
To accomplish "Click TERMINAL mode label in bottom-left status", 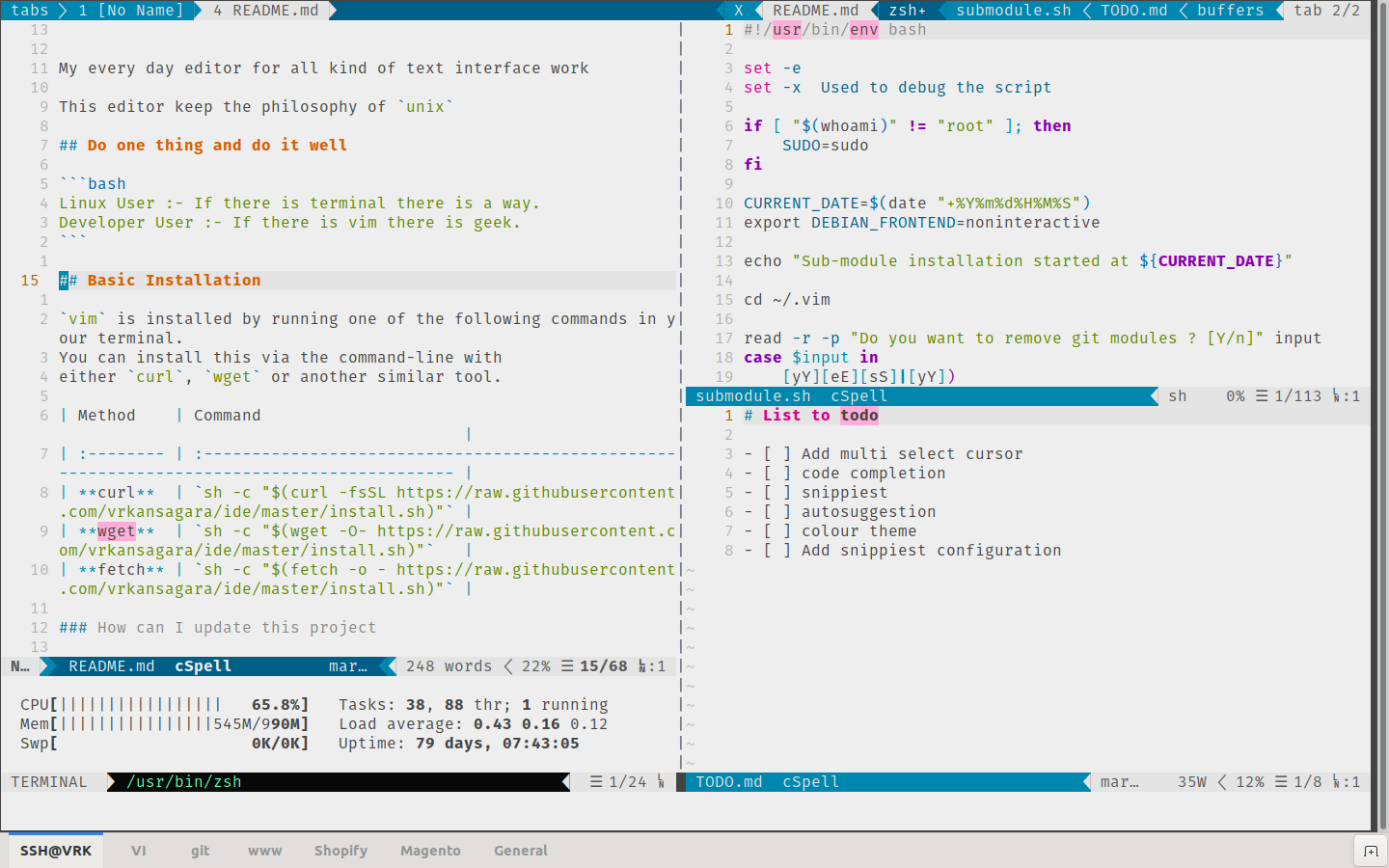I will (x=49, y=782).
